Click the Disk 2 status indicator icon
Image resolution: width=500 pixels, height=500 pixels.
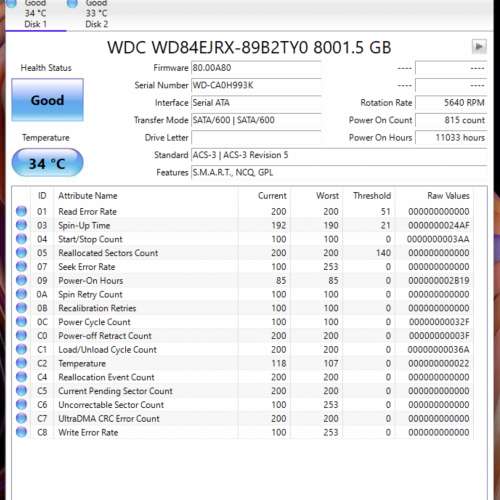coord(72,4)
